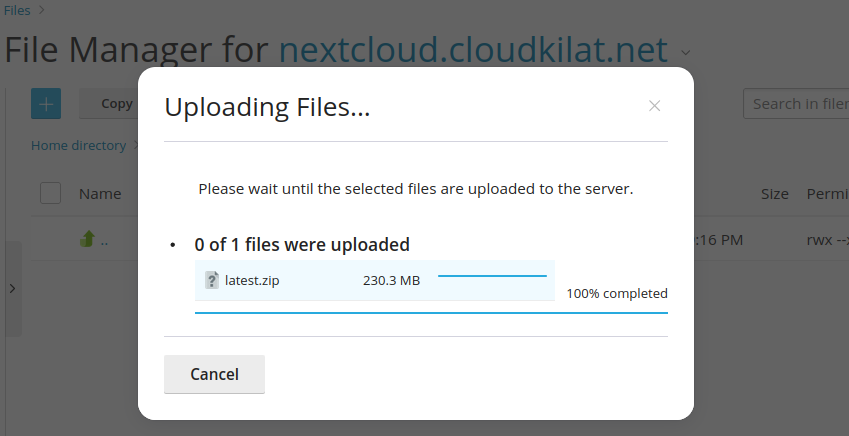The width and height of the screenshot is (849, 436).
Task: Toggle the select-all files checkbox
Action: tap(50, 193)
